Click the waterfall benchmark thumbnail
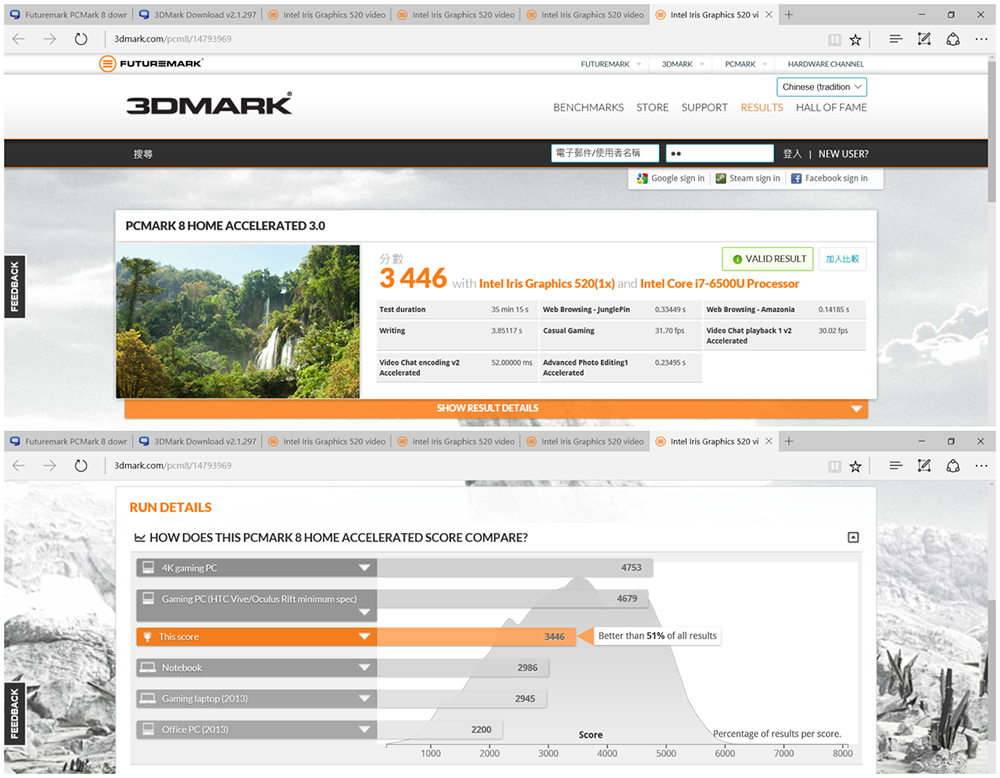1000x778 pixels. [x=238, y=322]
